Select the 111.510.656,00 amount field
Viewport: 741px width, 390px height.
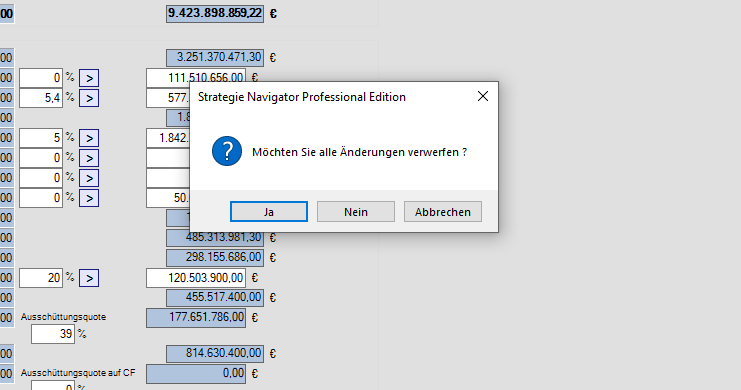(x=196, y=78)
